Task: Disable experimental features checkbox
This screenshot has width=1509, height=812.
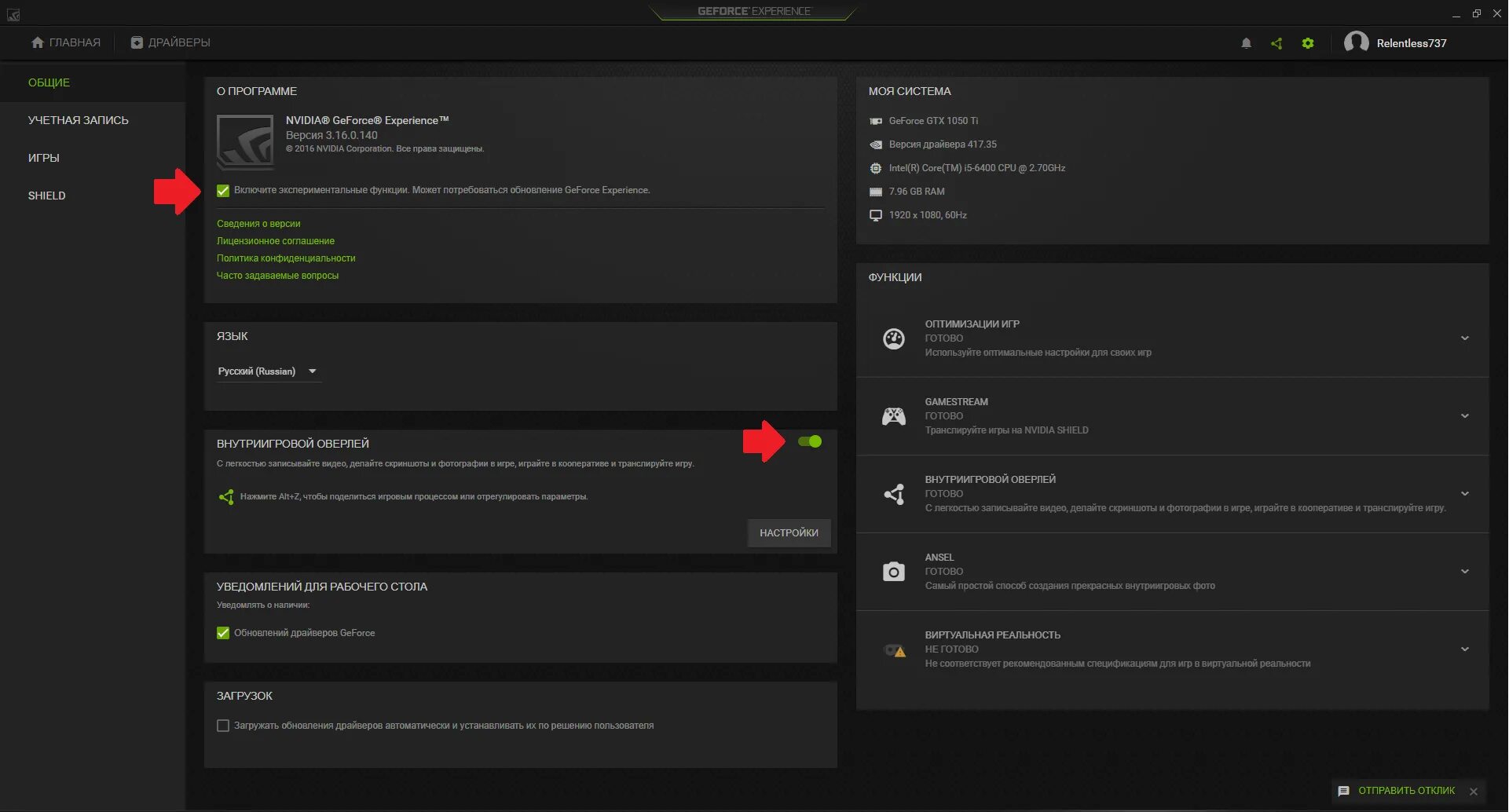Action: click(x=223, y=190)
